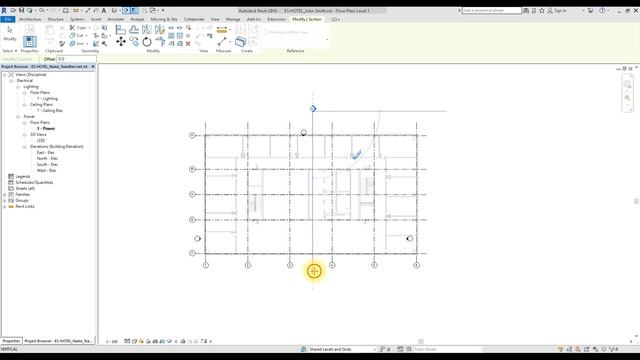Open the Architecture ribbon tab
Screen dimensions: 640x360
(x=30, y=19)
